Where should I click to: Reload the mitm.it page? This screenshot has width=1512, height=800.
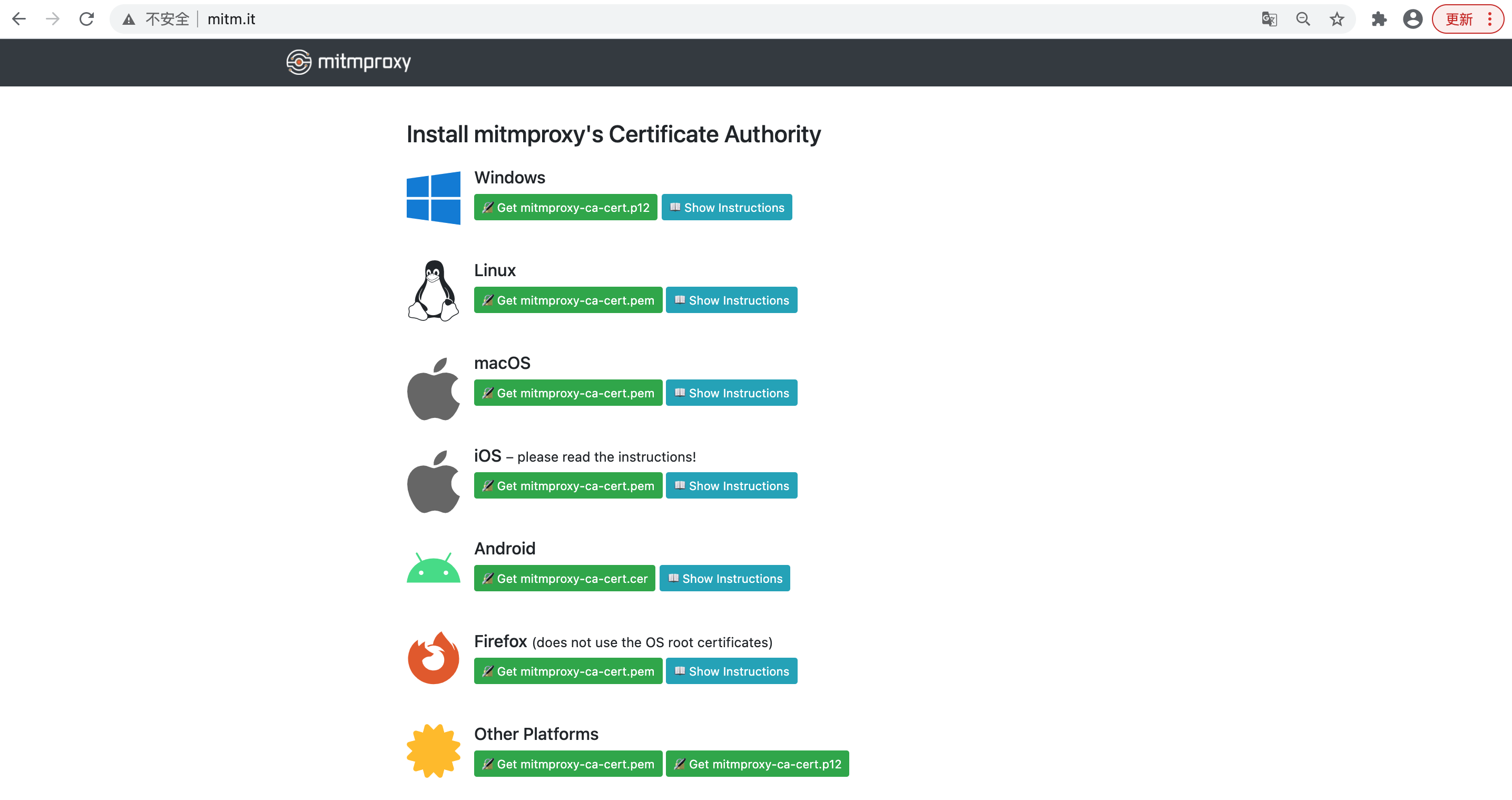pyautogui.click(x=87, y=19)
